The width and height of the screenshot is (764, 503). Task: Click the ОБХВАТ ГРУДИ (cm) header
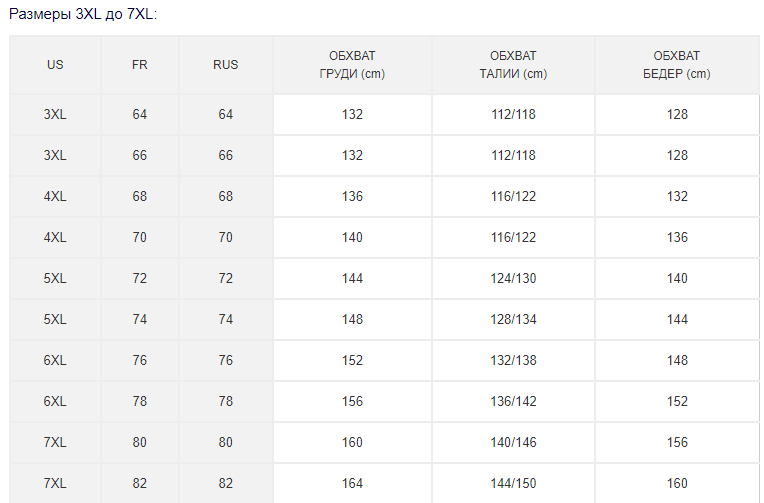(352, 65)
